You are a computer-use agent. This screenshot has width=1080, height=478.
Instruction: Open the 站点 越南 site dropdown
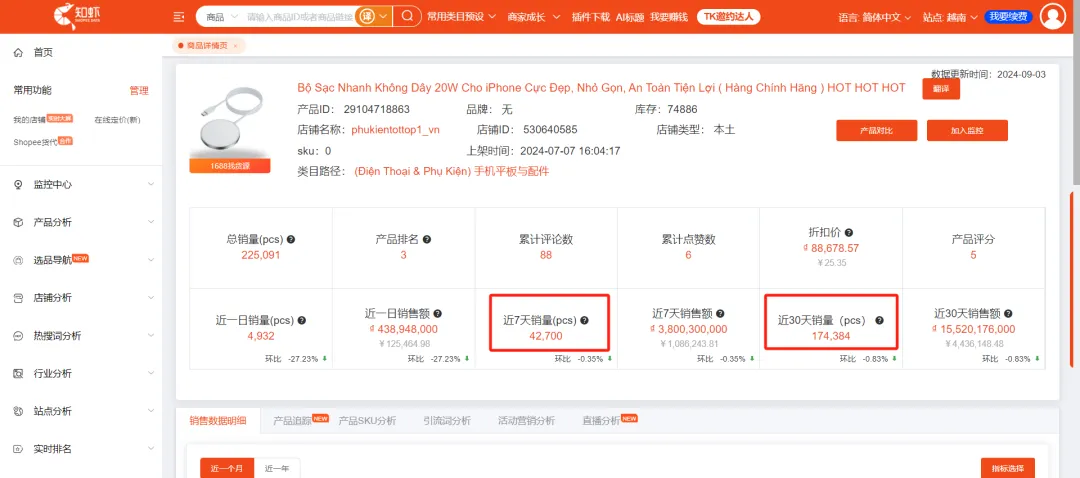950,17
